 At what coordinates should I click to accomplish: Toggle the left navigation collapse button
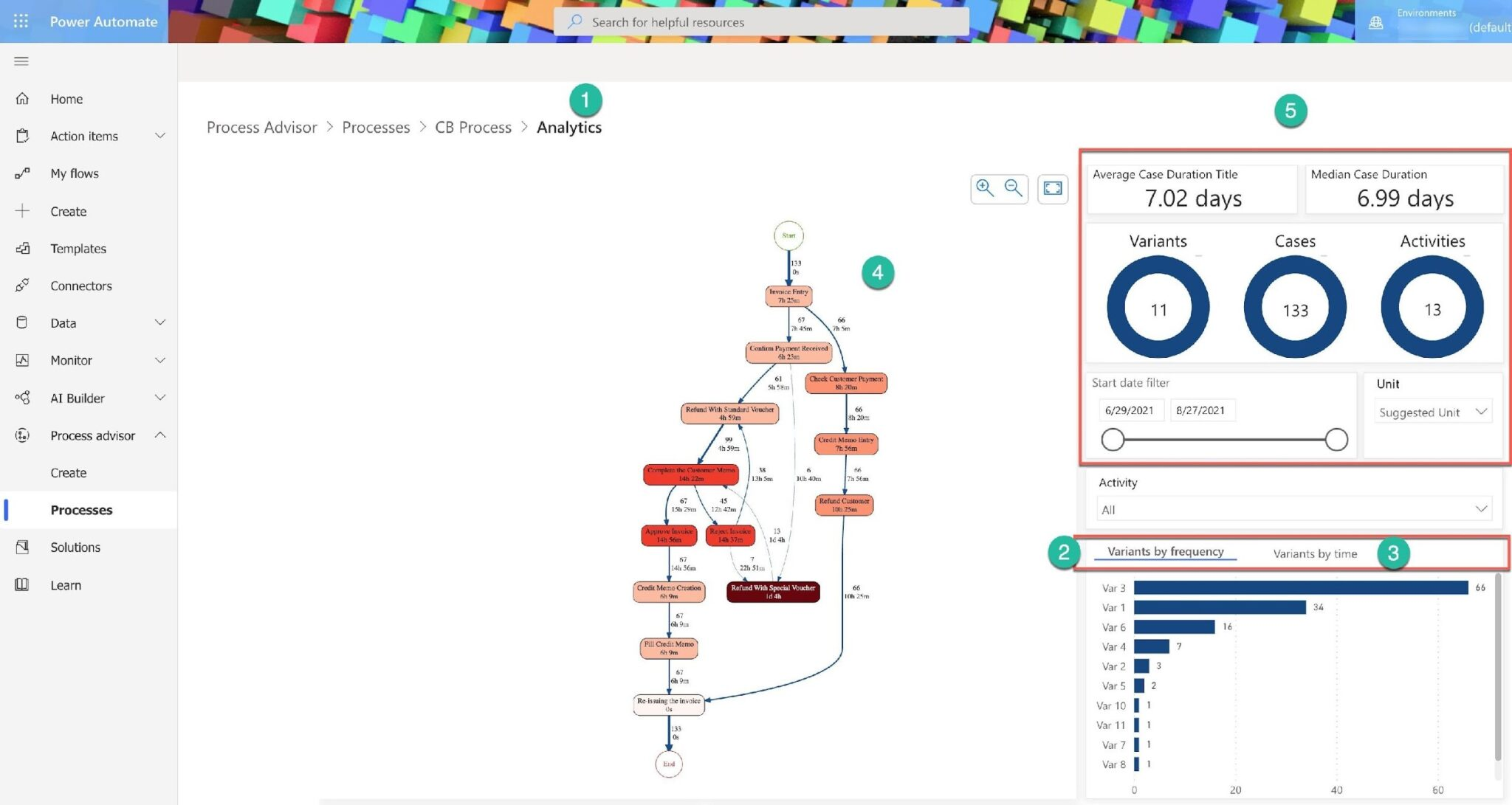[21, 60]
